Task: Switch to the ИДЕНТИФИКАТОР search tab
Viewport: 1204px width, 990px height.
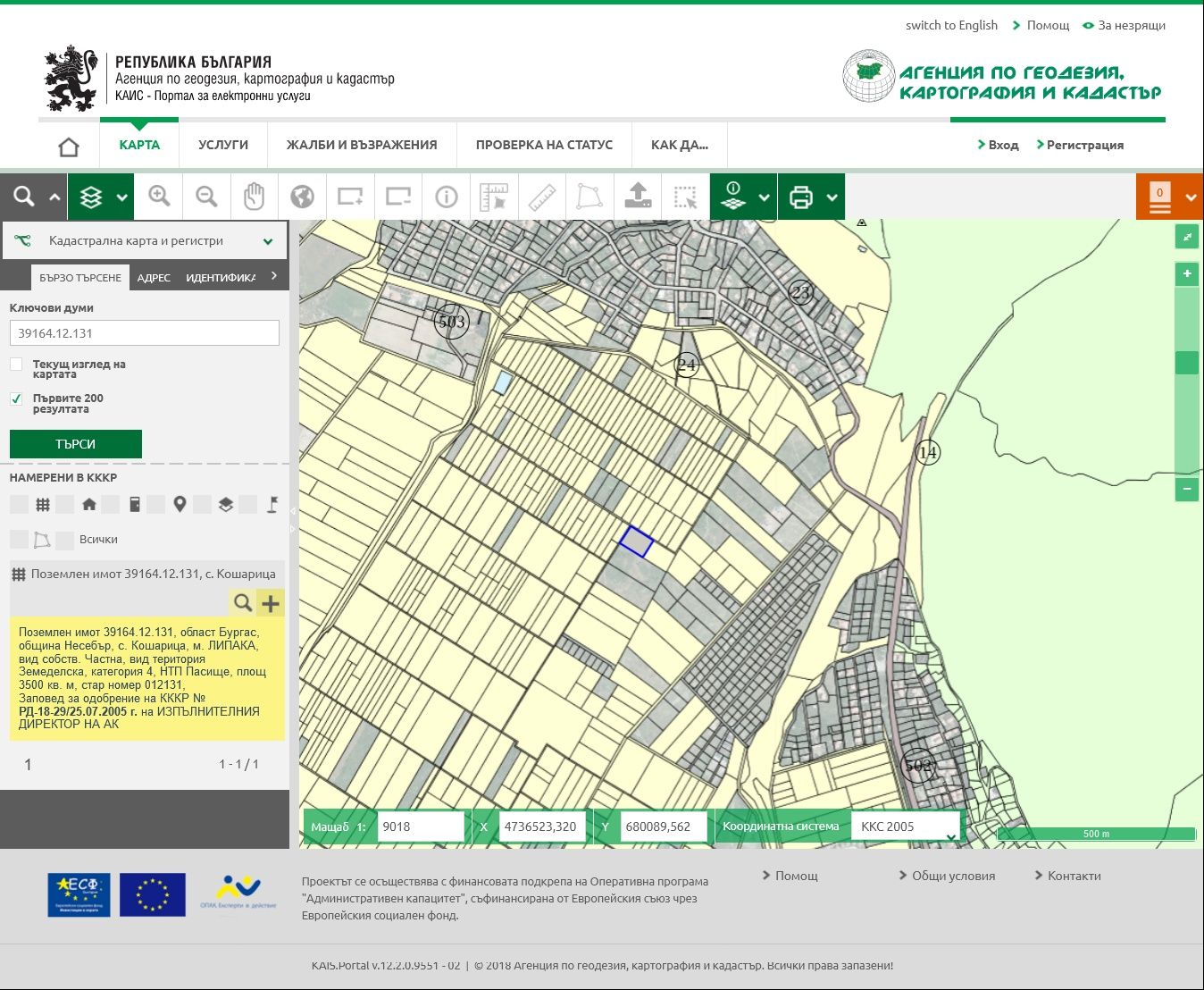Action: click(221, 277)
